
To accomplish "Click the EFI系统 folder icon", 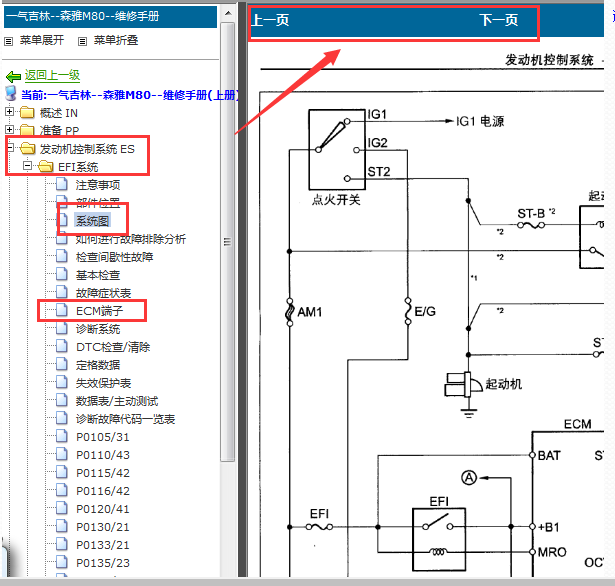I will (45, 166).
